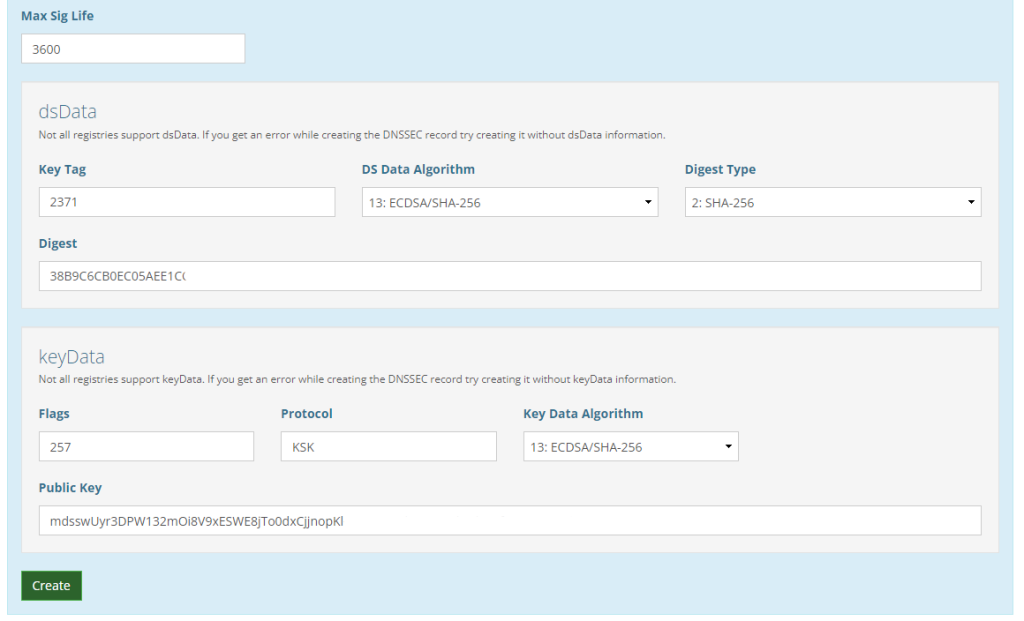Open the Key Data Algorithm dropdown
This screenshot has height=621, width=1024.
[630, 447]
